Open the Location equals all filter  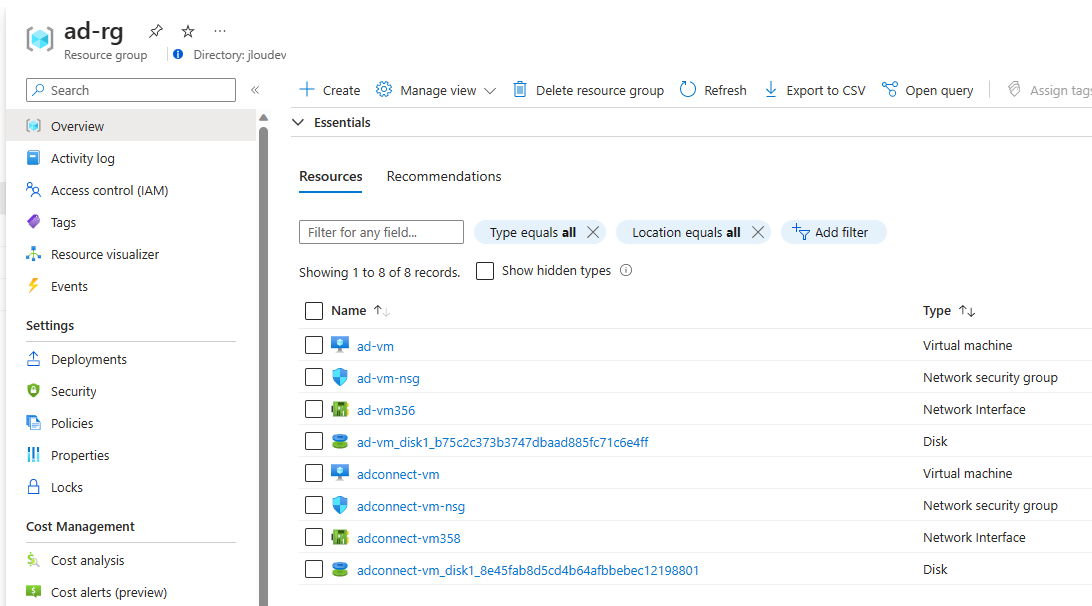coord(686,233)
